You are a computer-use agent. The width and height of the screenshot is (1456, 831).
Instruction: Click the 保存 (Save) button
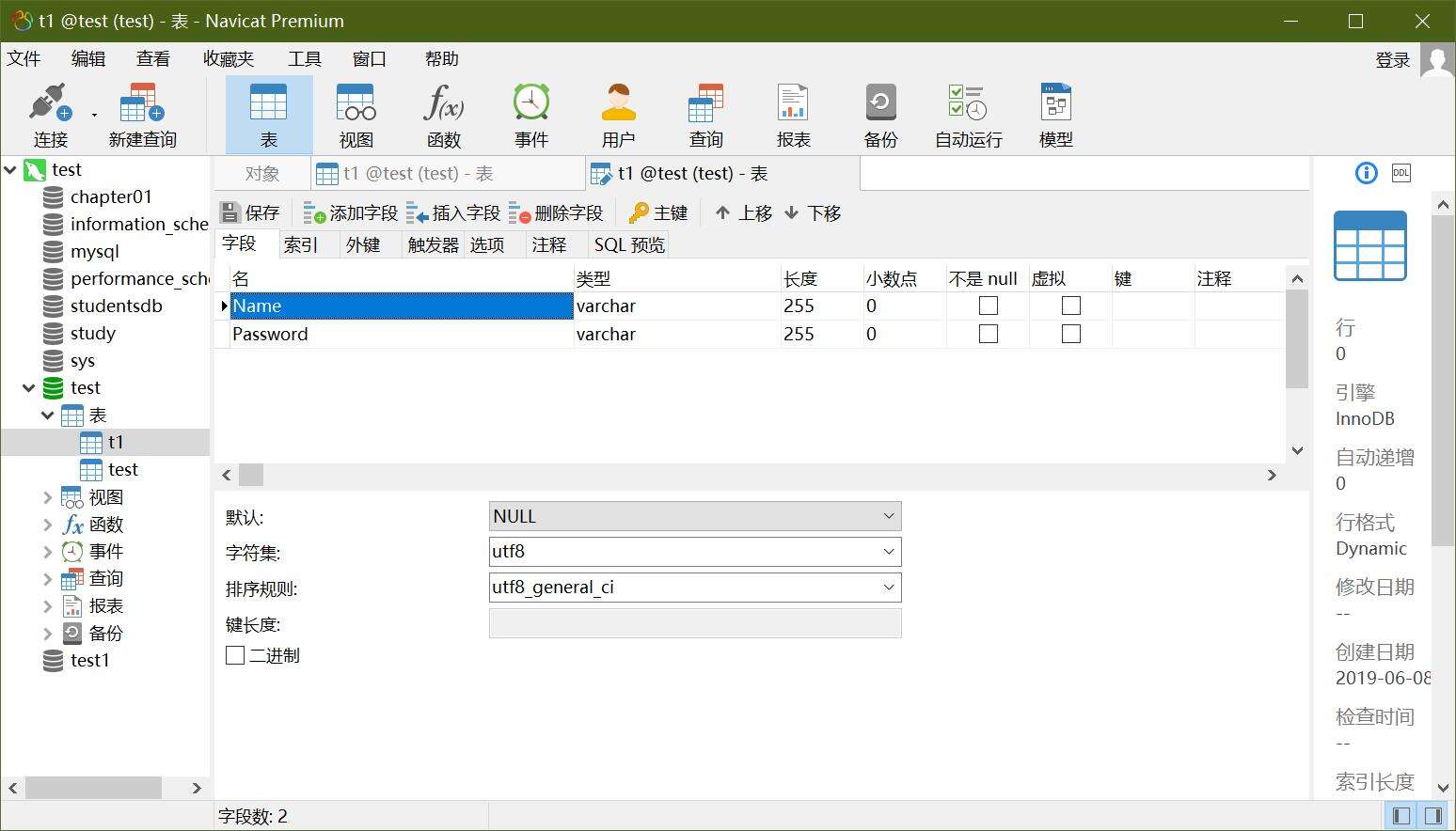pos(250,213)
